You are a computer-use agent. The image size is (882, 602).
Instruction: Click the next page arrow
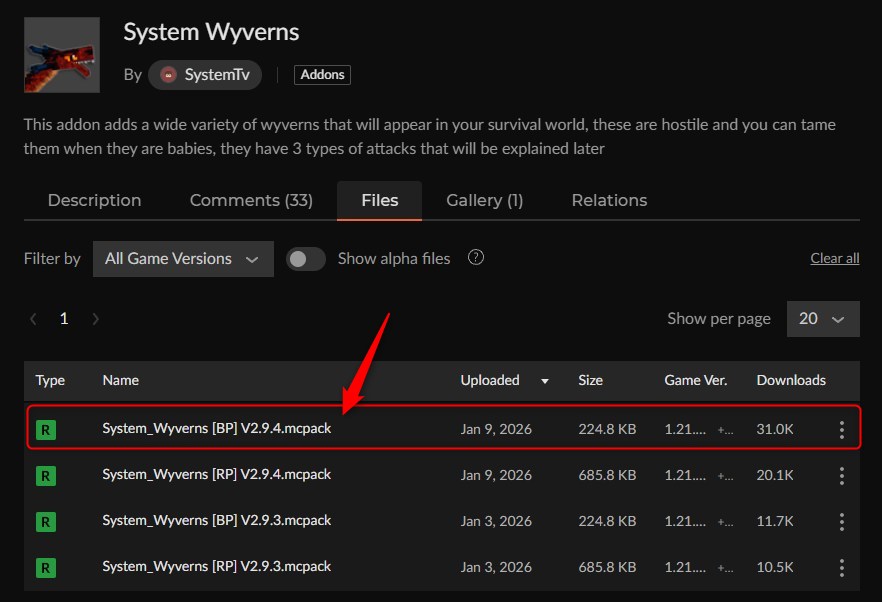tap(95, 318)
